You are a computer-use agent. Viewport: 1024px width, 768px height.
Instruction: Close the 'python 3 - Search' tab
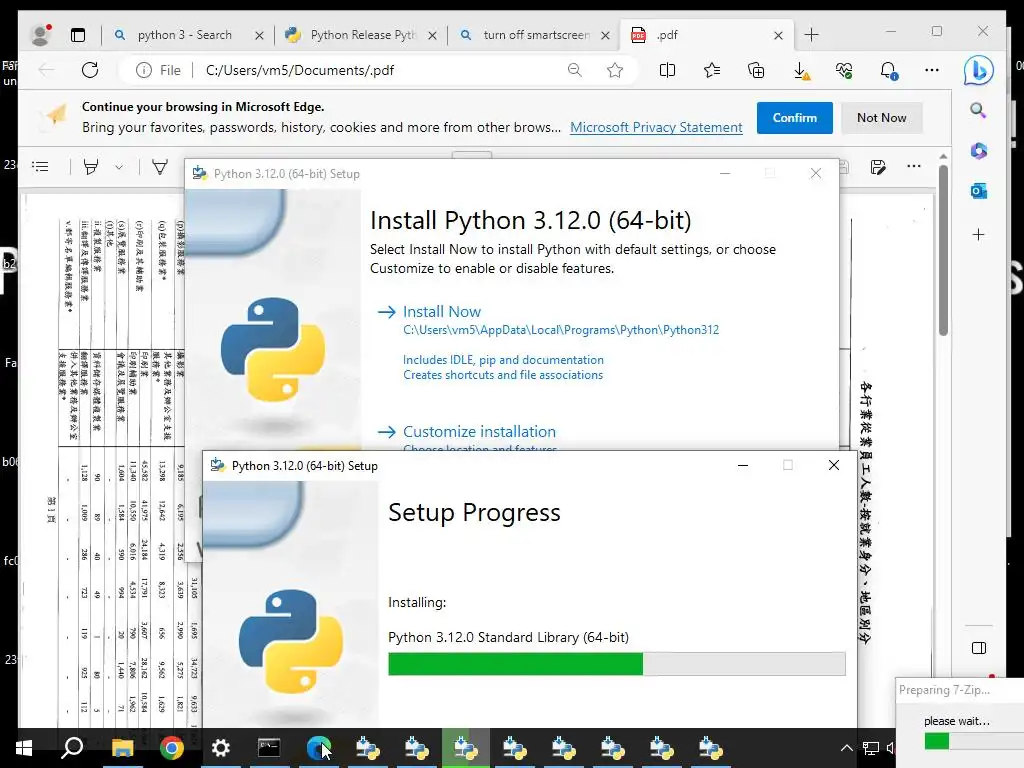point(259,35)
